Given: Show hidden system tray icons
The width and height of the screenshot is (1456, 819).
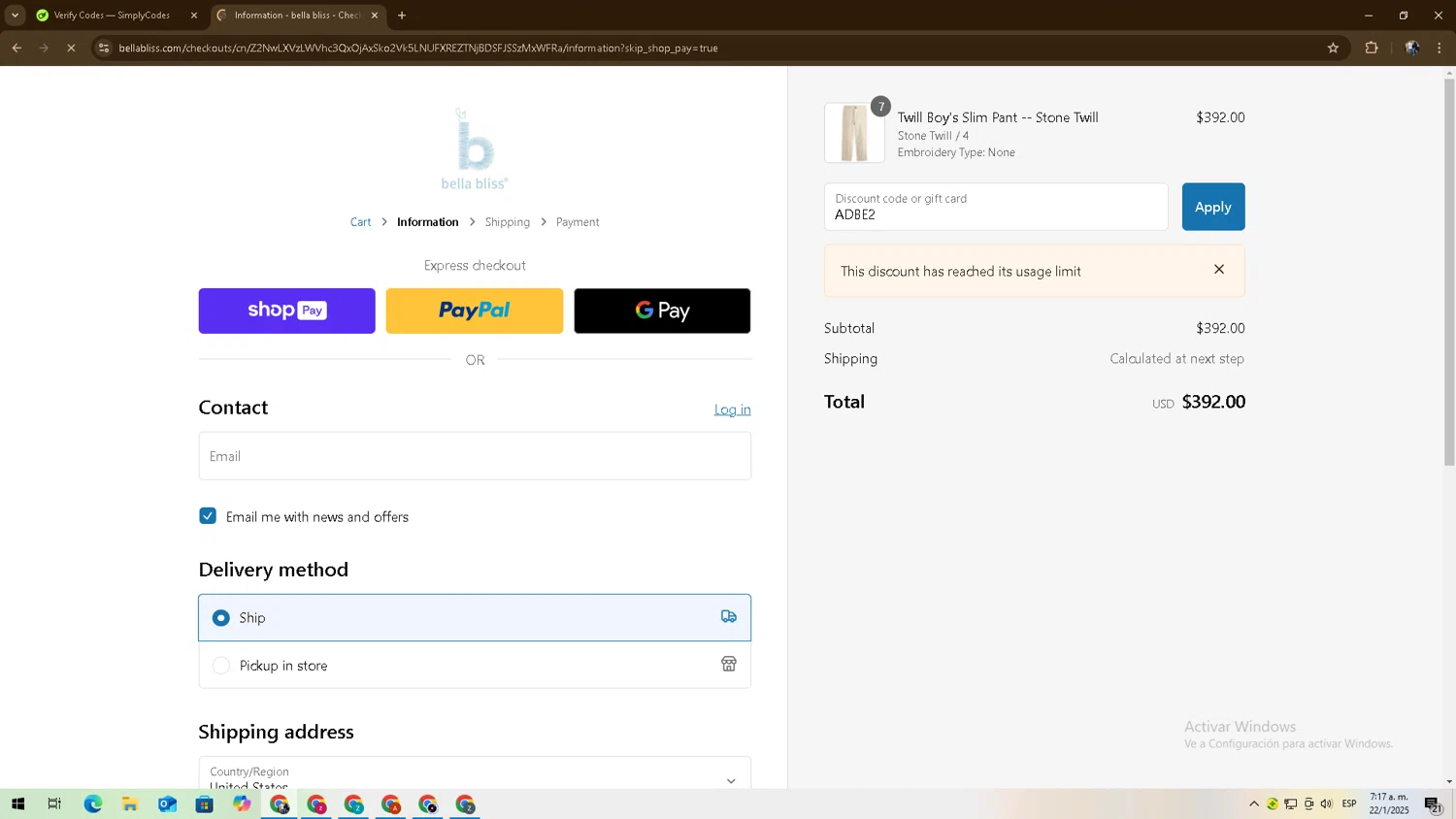Looking at the screenshot, I should pos(1254,803).
